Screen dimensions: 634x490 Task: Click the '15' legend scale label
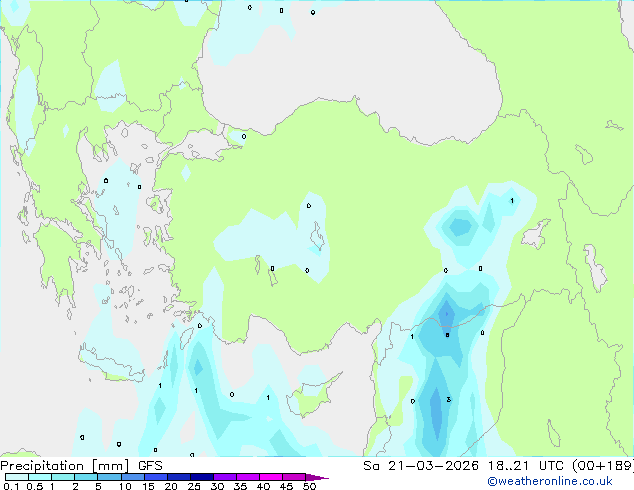pyautogui.click(x=148, y=486)
